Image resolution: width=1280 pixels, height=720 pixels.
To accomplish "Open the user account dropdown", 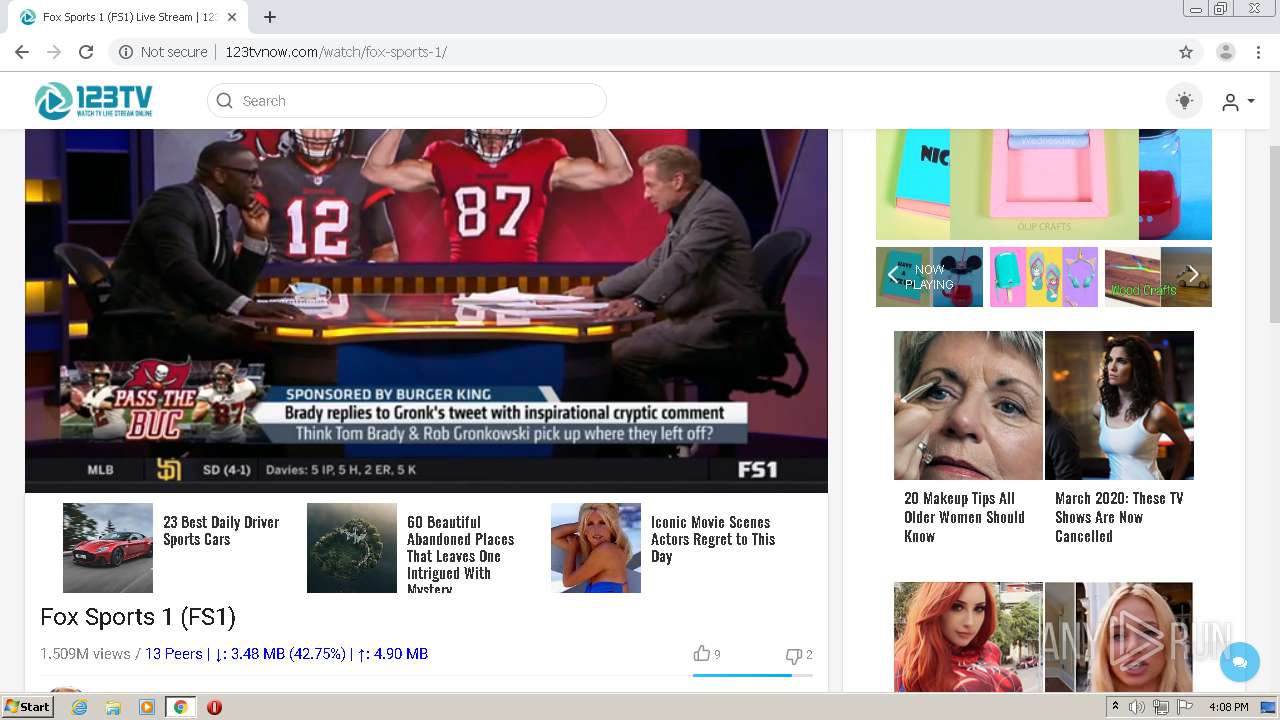I will (x=1238, y=102).
